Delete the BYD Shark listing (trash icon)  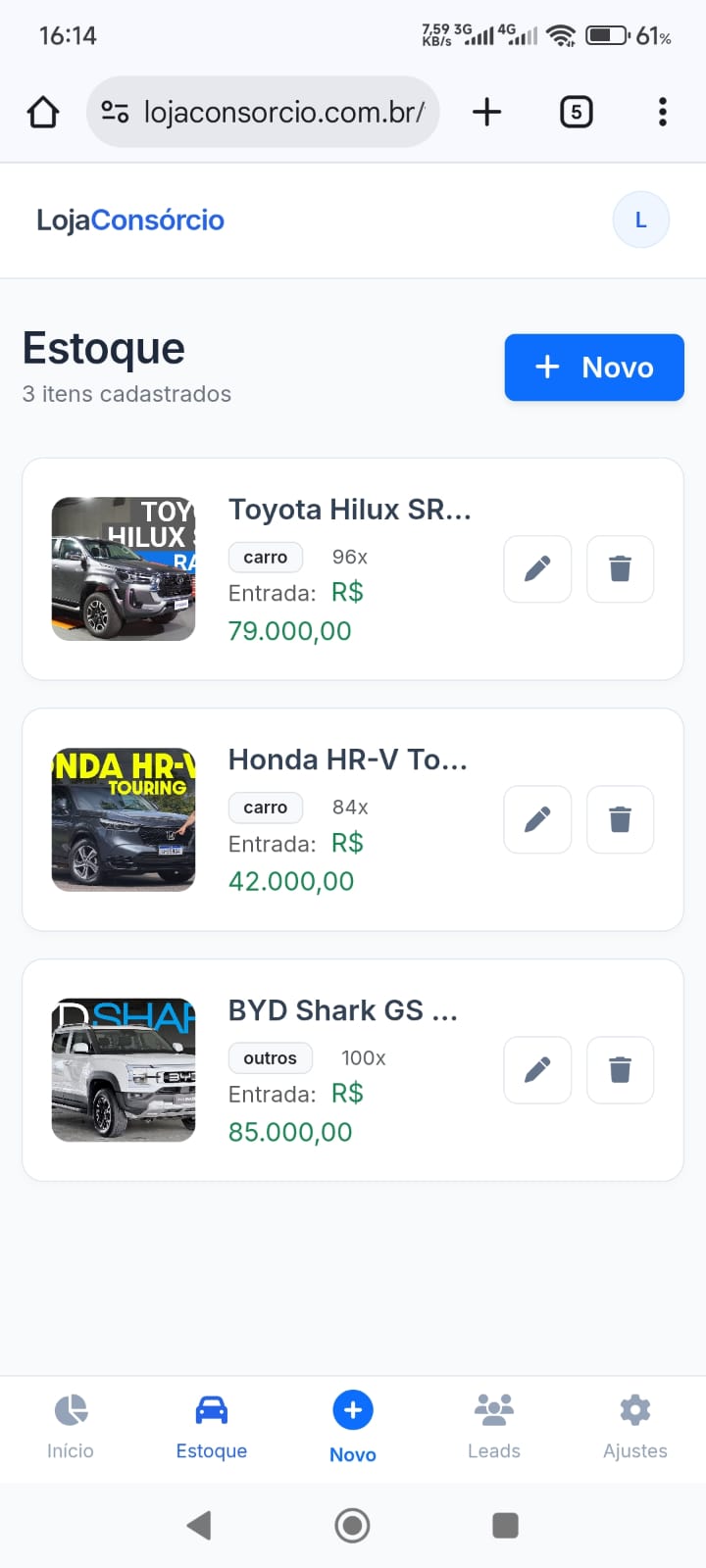(620, 1070)
